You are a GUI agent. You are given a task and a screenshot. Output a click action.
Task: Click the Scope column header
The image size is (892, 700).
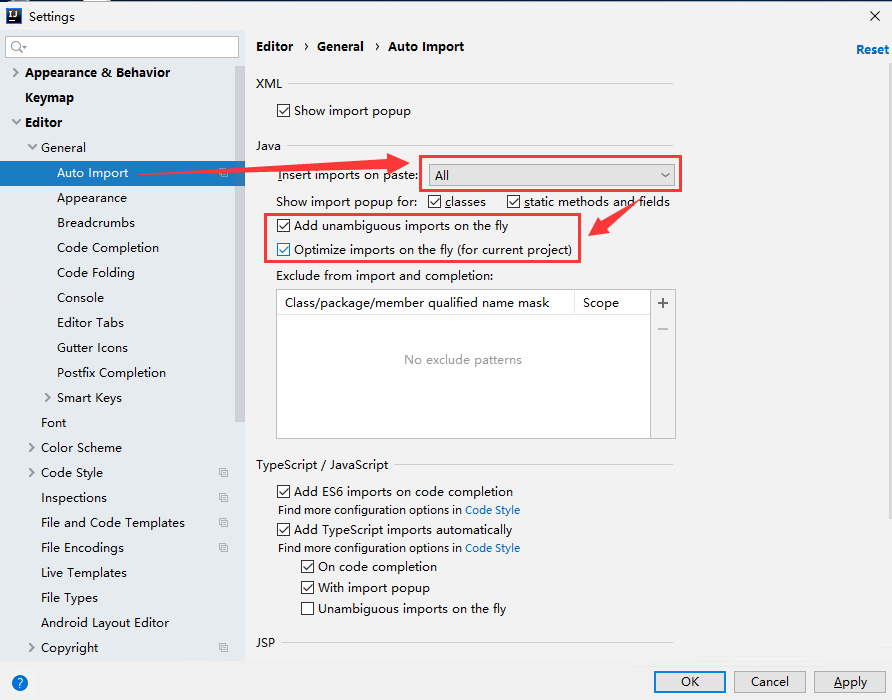(x=601, y=303)
